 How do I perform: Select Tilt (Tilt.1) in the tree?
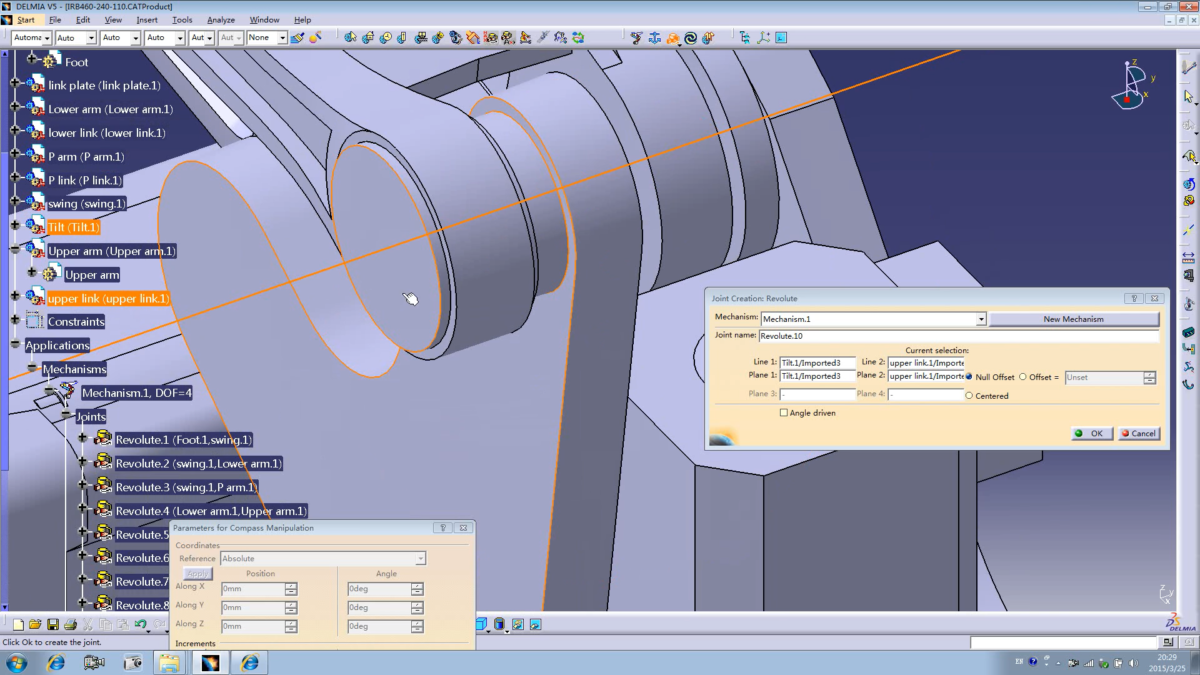click(x=73, y=227)
